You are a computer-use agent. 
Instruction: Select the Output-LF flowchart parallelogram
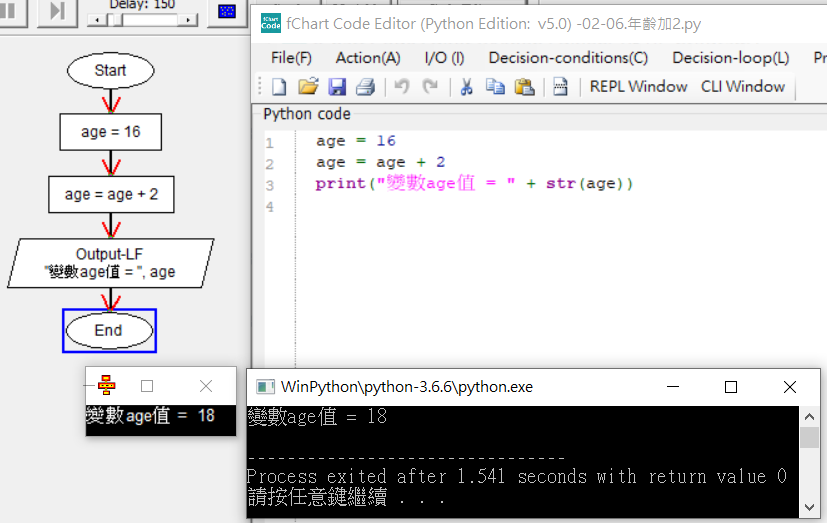(x=110, y=263)
